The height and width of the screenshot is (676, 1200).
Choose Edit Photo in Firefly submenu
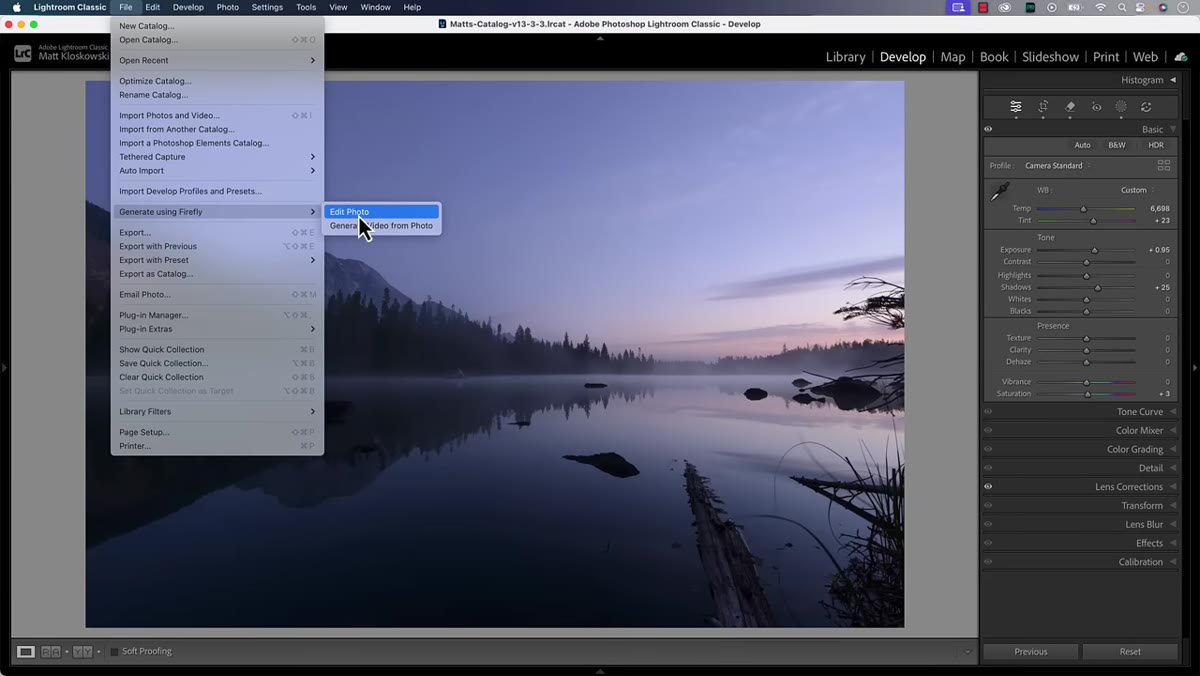(381, 212)
